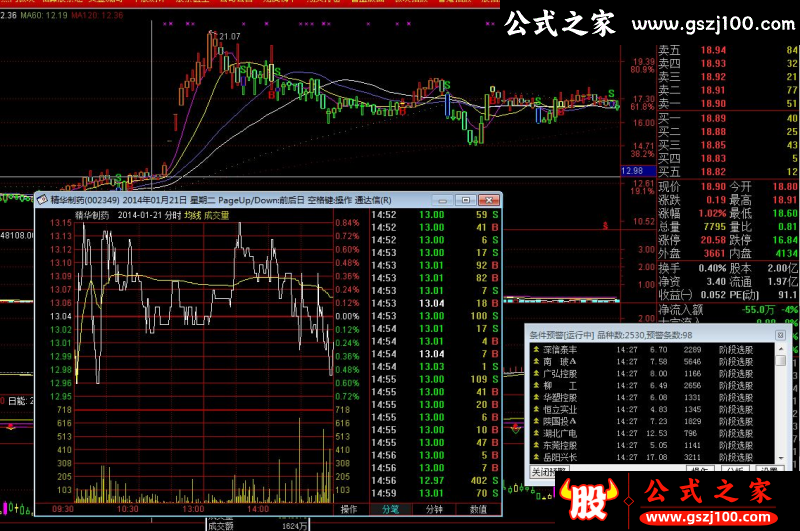The height and width of the screenshot is (531, 800).
Task: Click the star icon beside 湖北广电
Action: [x=536, y=433]
